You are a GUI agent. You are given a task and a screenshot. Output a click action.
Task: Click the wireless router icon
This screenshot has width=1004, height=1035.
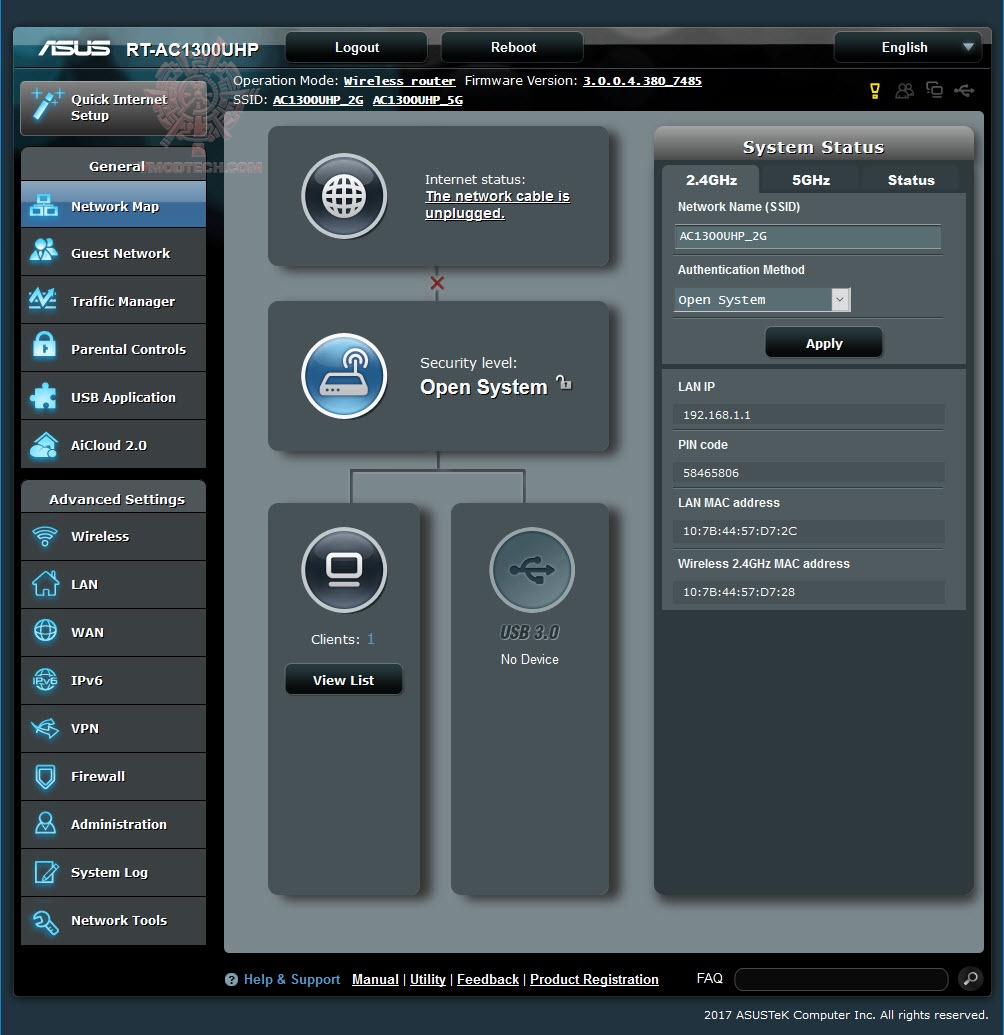pos(344,376)
